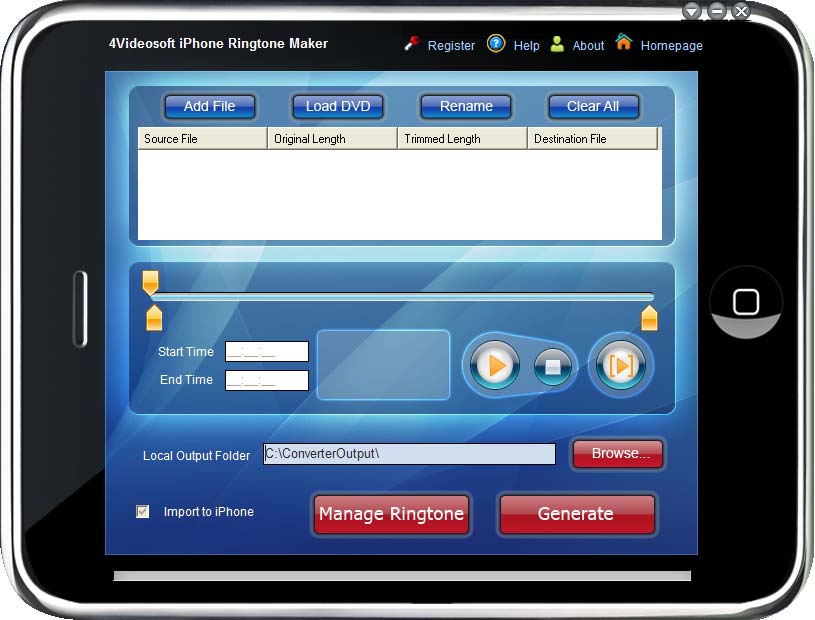Viewport: 815px width, 620px height.
Task: Open Help via the question mark icon
Action: coord(496,44)
